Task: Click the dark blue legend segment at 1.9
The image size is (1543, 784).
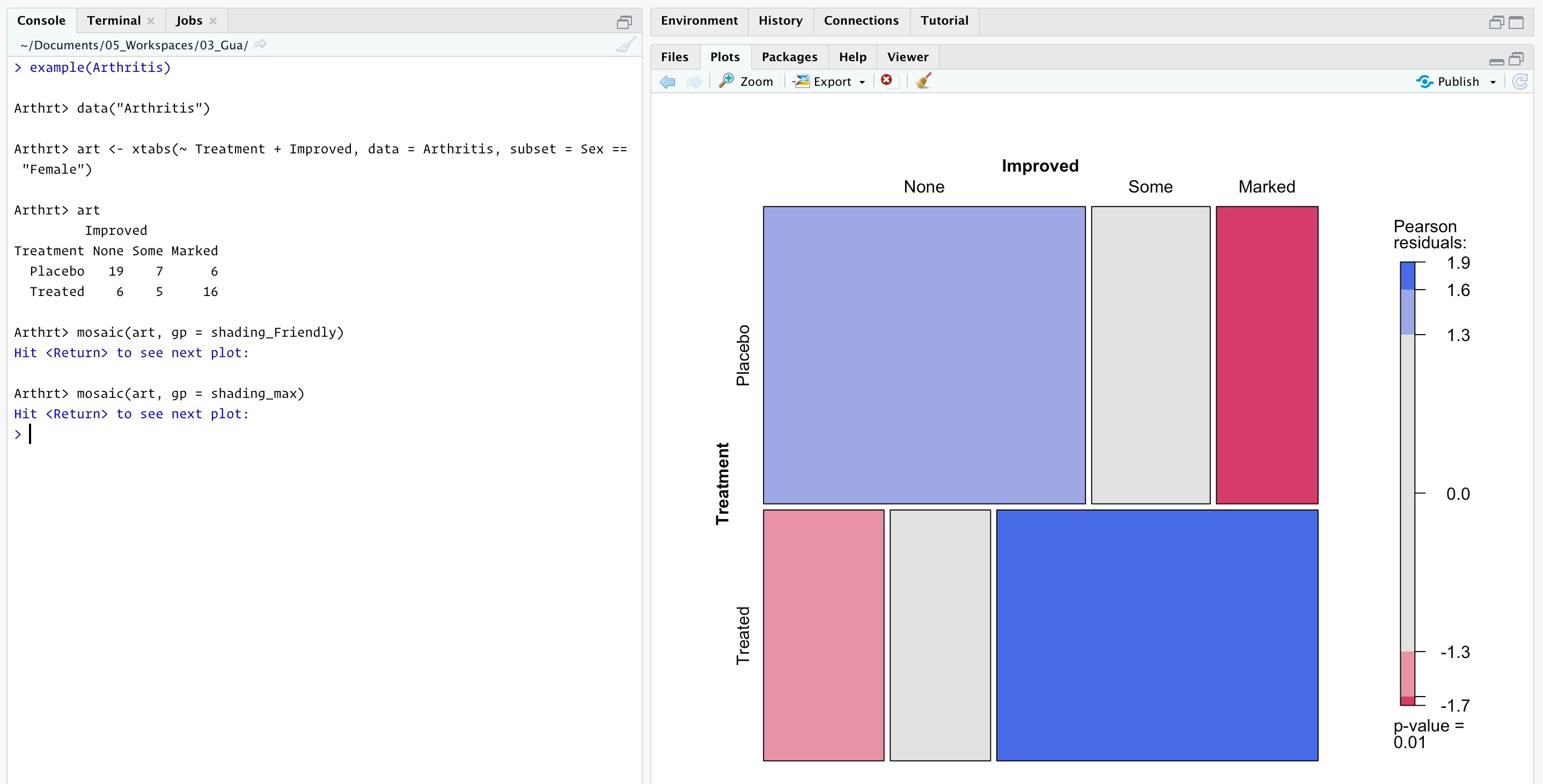Action: pos(1408,276)
